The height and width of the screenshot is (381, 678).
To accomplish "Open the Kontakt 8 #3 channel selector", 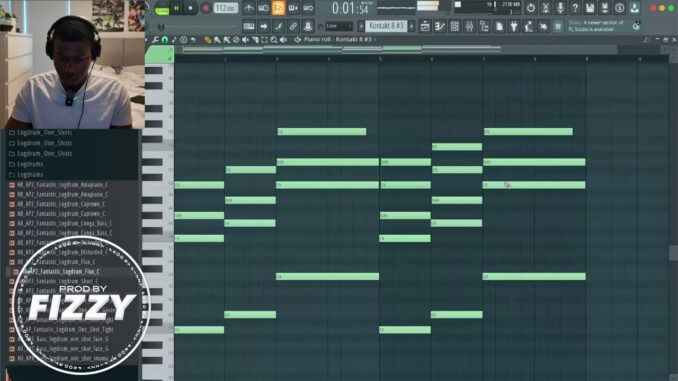I will click(386, 26).
